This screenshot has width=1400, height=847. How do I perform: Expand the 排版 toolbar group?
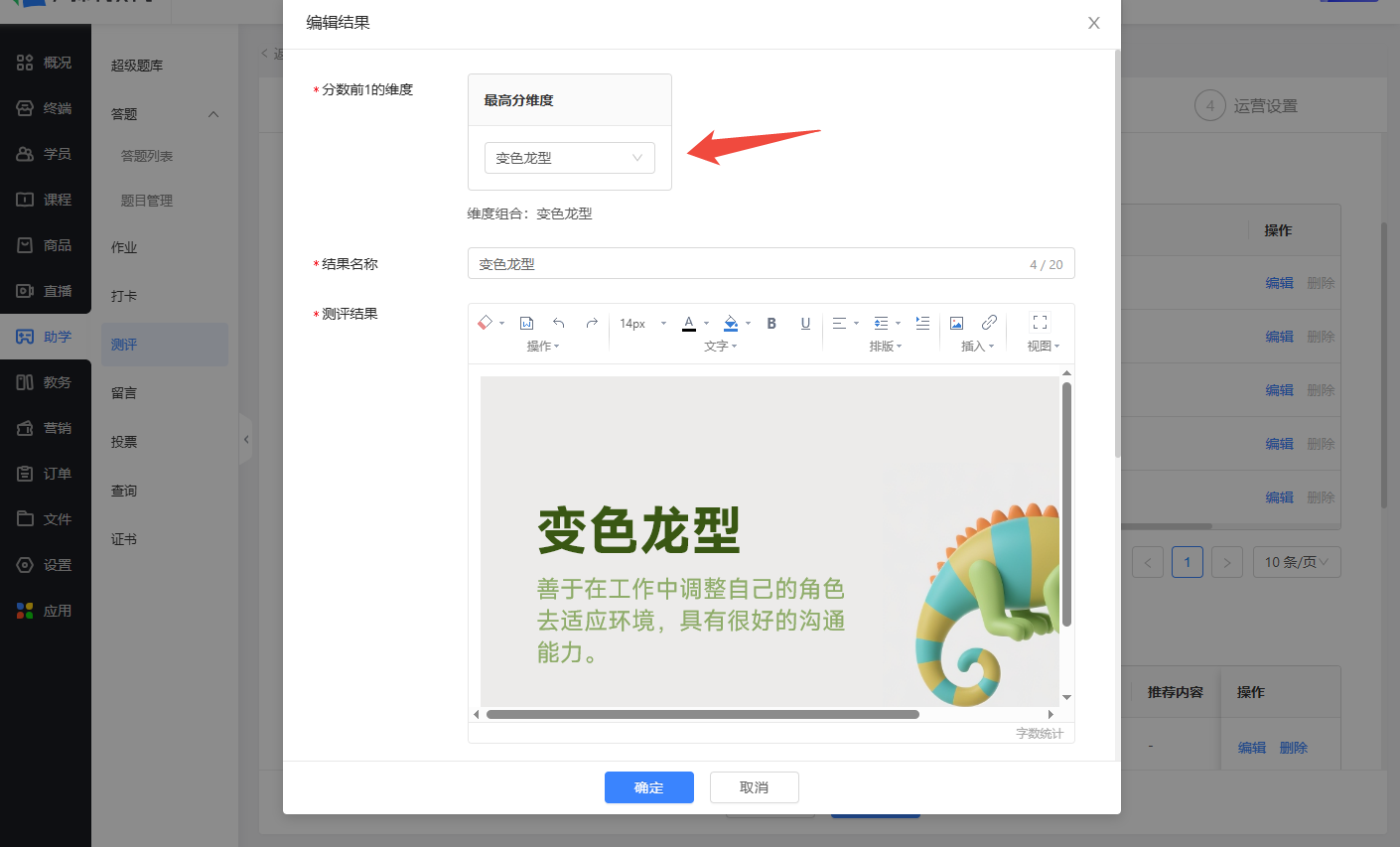point(886,347)
